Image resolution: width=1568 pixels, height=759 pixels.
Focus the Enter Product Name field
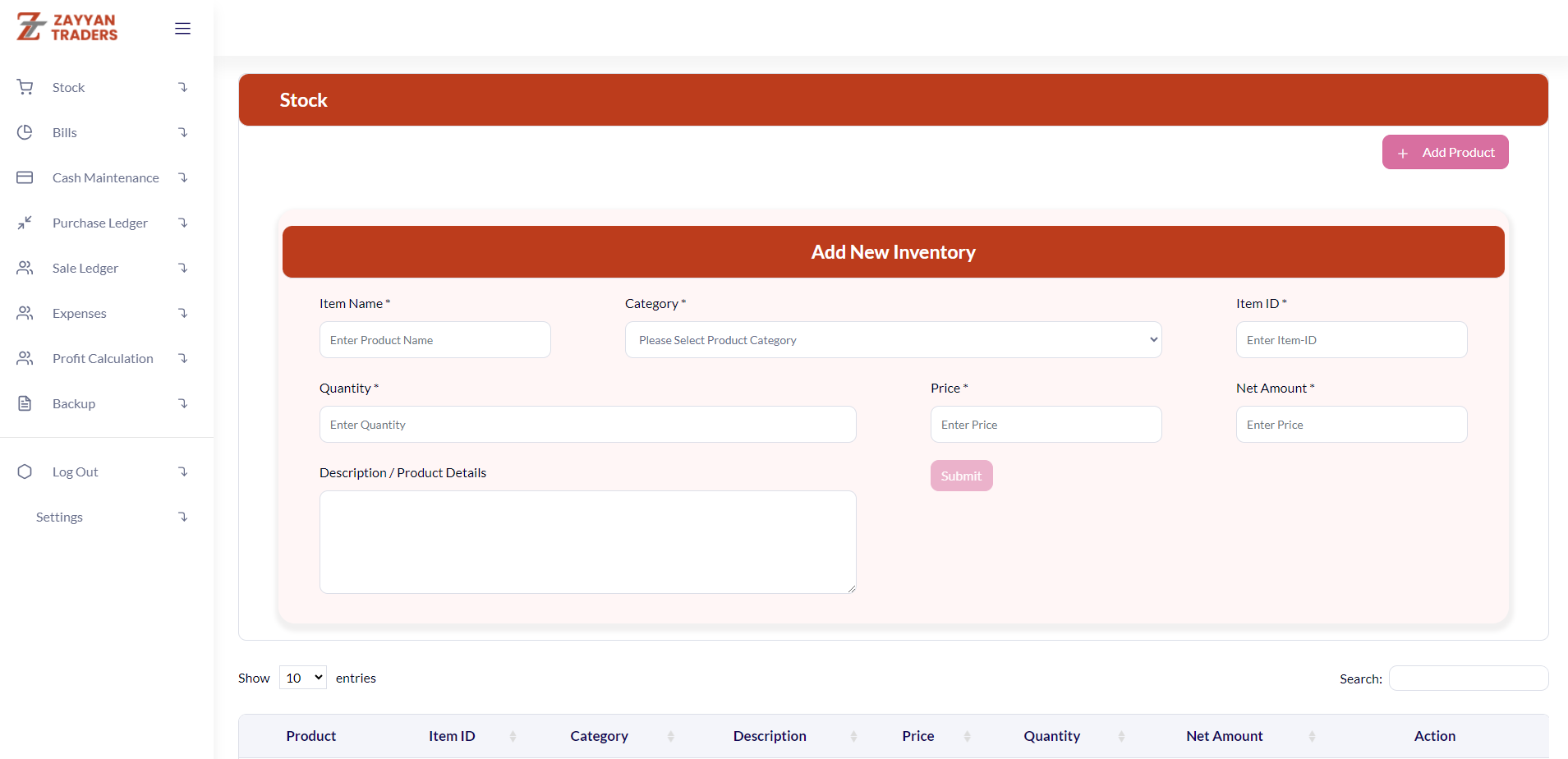click(435, 340)
